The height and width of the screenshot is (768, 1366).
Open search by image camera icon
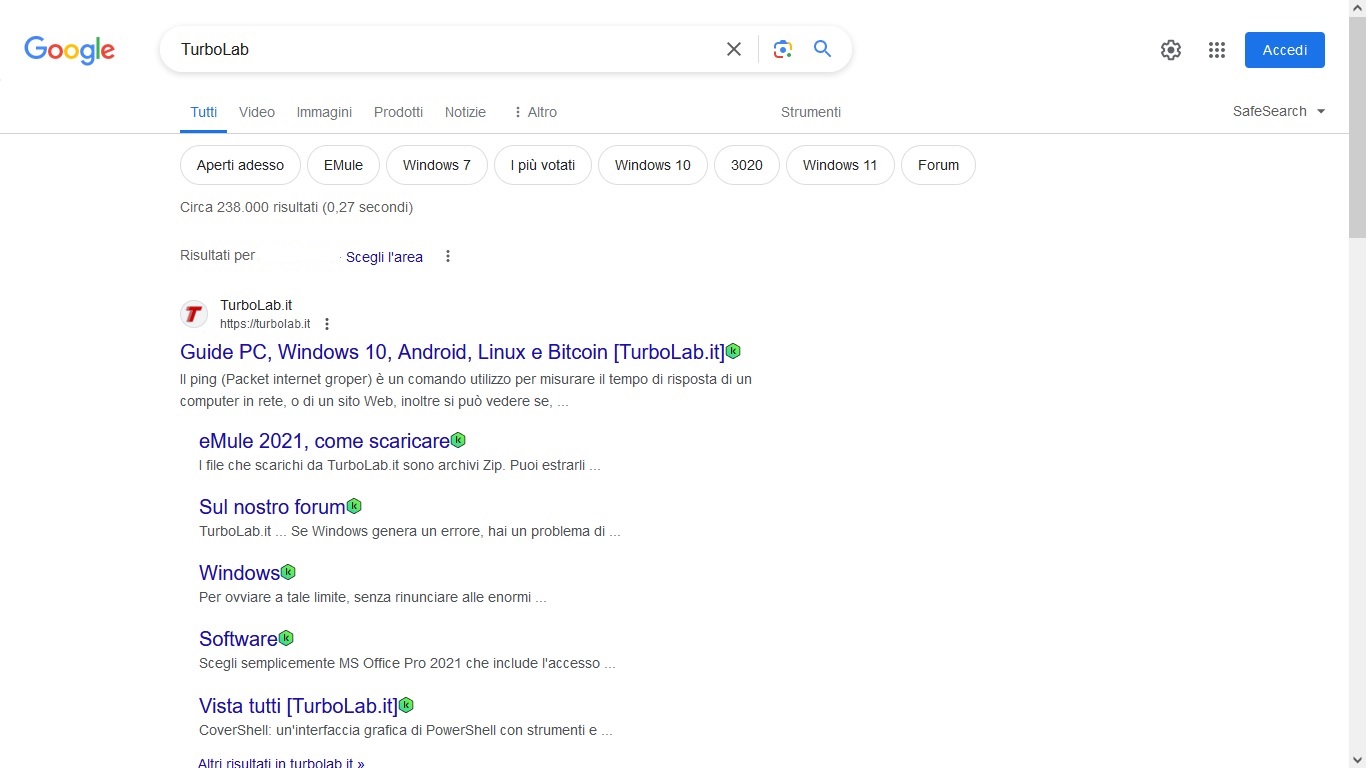(x=782, y=49)
